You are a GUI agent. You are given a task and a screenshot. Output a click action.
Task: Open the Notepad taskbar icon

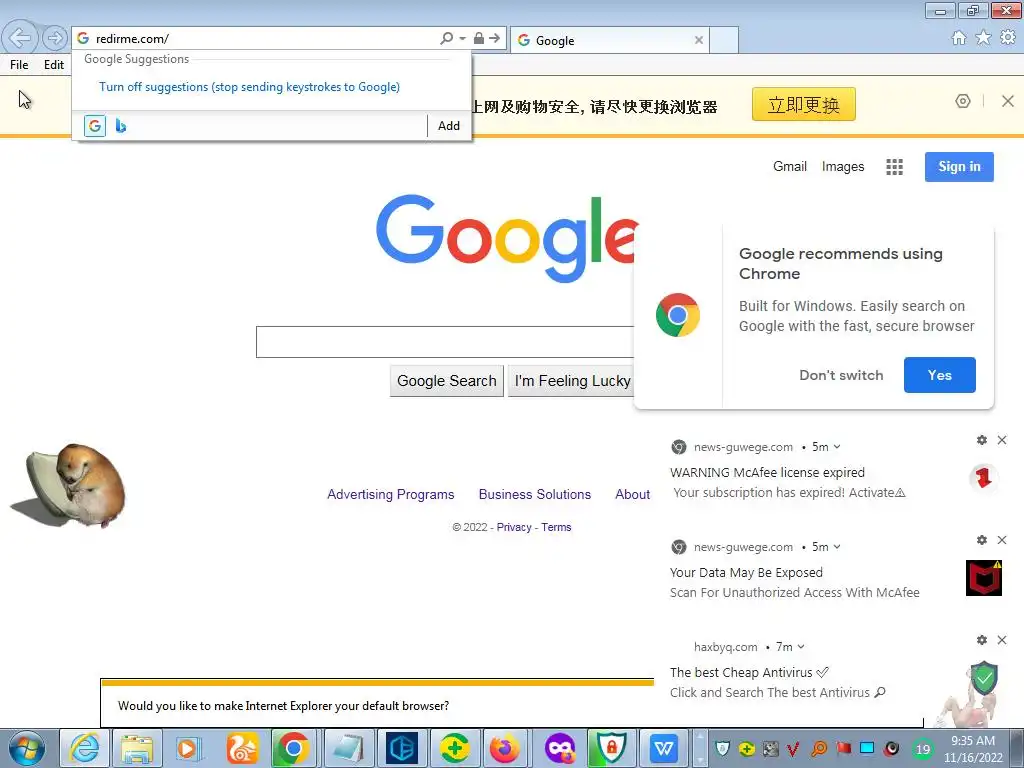point(347,748)
